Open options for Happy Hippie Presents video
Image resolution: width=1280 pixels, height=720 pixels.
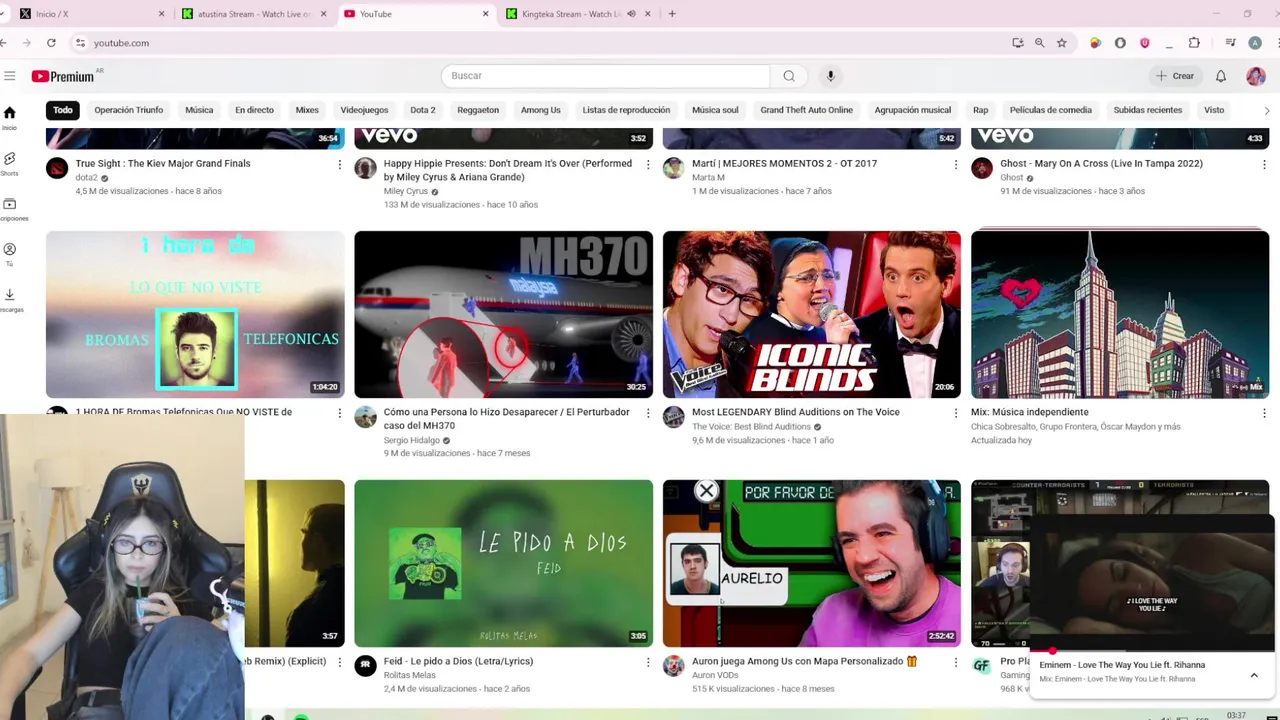(647, 164)
